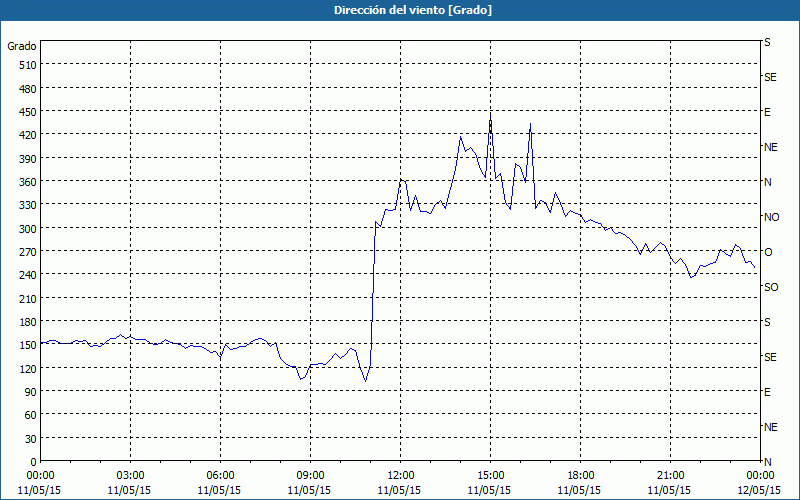Click the 03:00 time label
This screenshot has width=800, height=500.
(x=131, y=476)
